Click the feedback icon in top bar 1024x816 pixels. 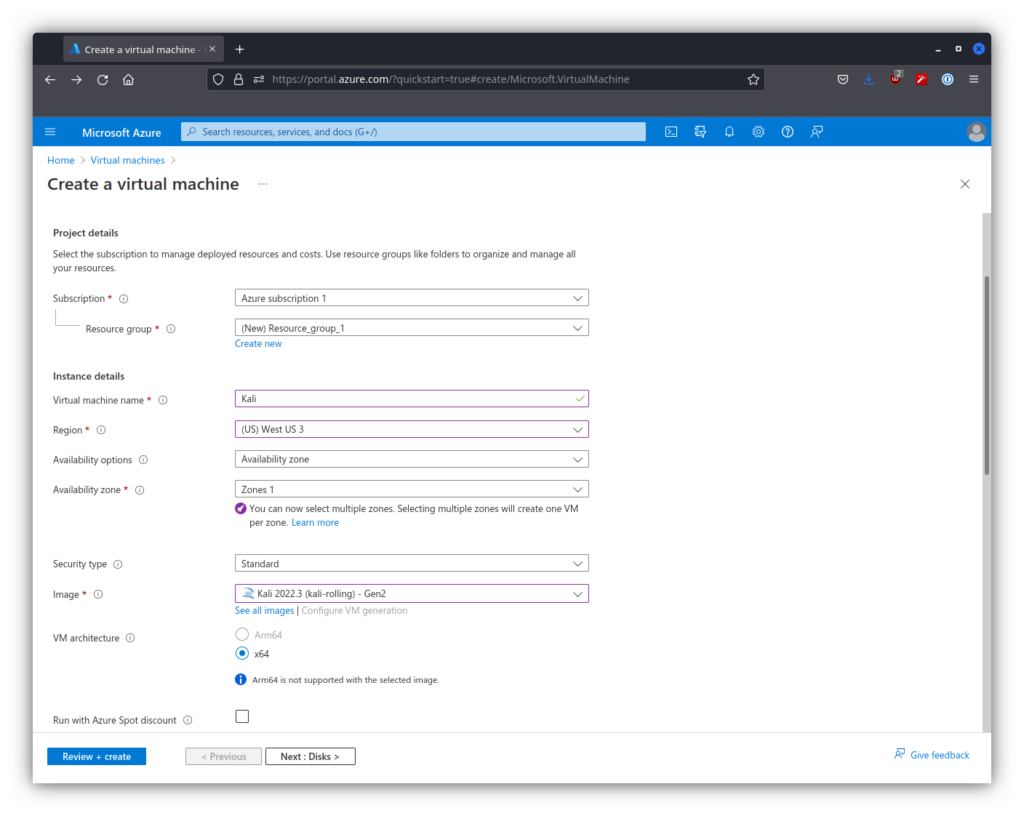click(817, 132)
